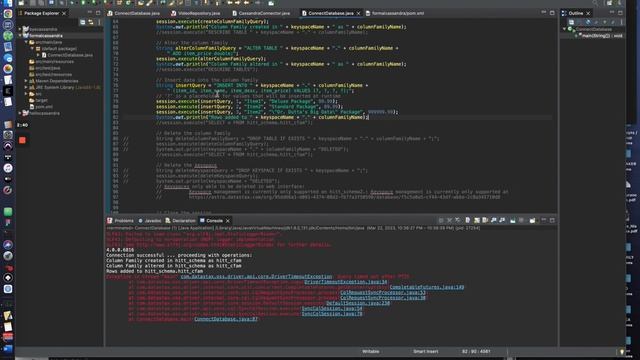
Task: Close the Package Explorer view
Action: (64, 13)
